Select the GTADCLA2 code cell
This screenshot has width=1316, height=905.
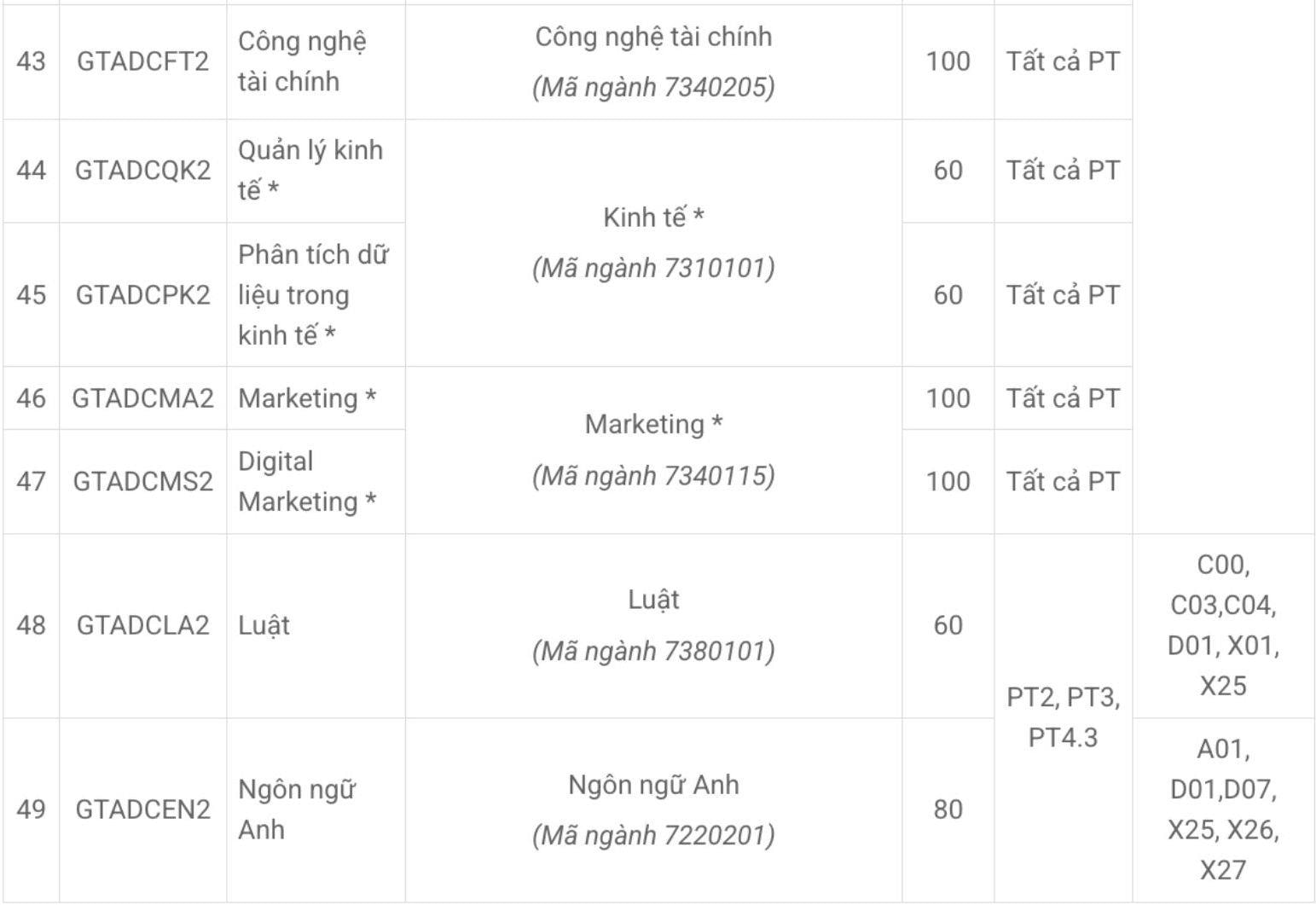point(142,625)
